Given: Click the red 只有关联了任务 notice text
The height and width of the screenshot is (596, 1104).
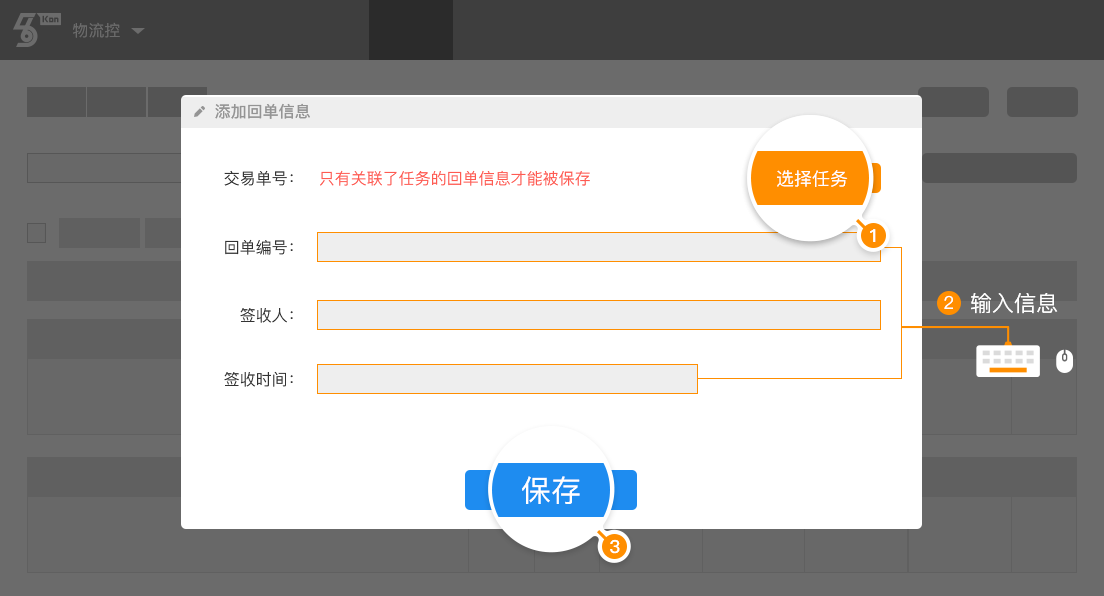Looking at the screenshot, I should click(455, 179).
